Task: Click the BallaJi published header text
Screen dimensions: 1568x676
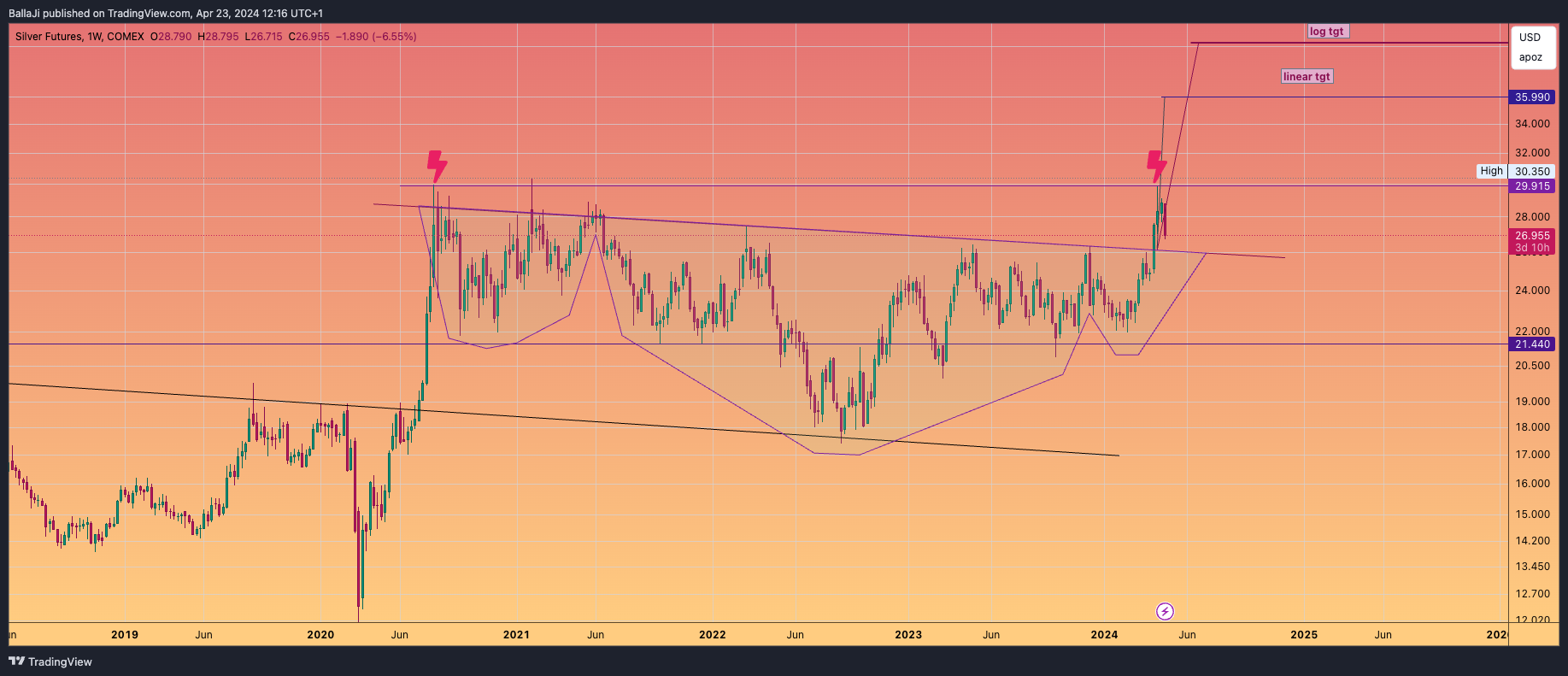Action: 166,14
